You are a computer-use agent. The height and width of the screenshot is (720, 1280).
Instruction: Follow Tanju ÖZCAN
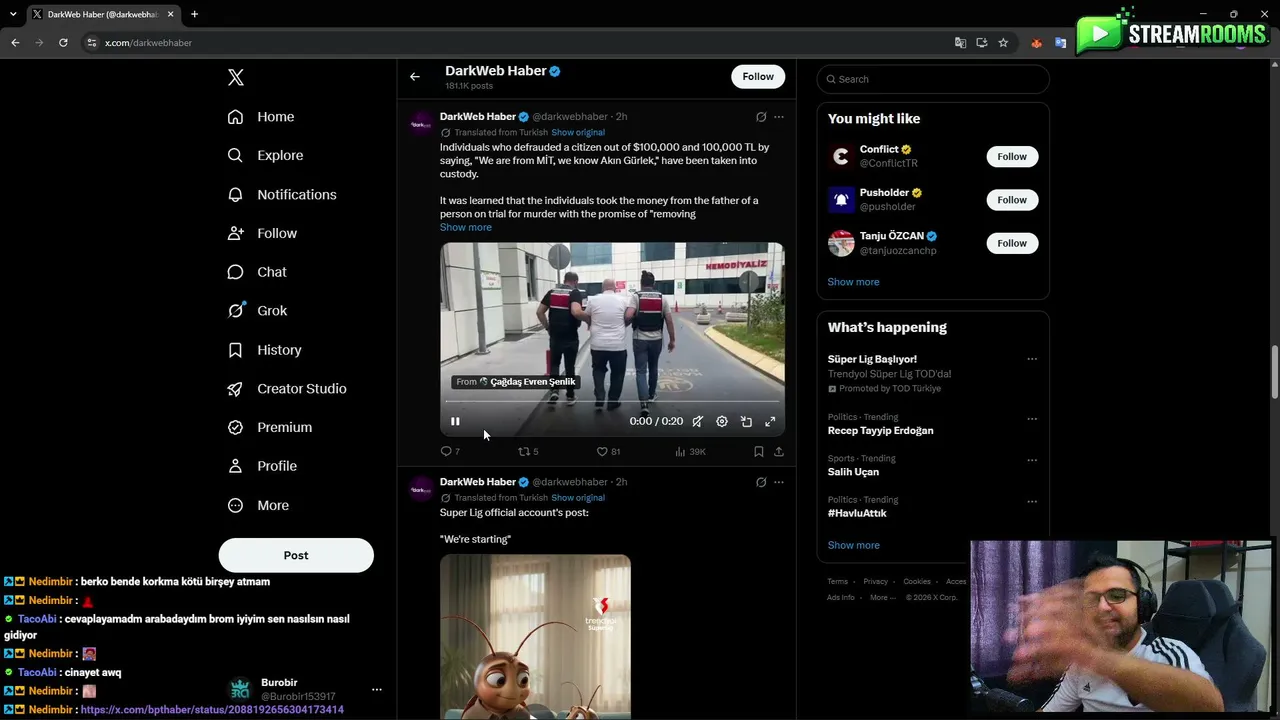click(1012, 243)
